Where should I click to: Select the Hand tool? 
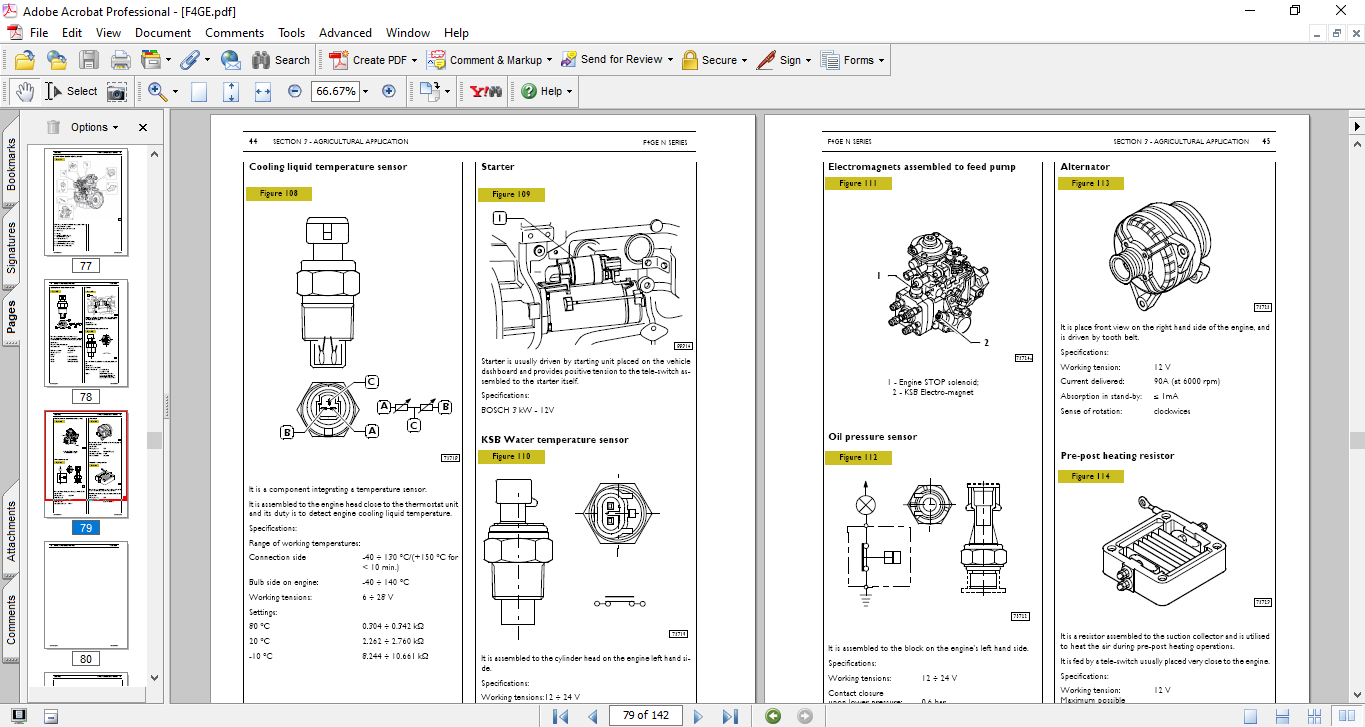(x=24, y=91)
